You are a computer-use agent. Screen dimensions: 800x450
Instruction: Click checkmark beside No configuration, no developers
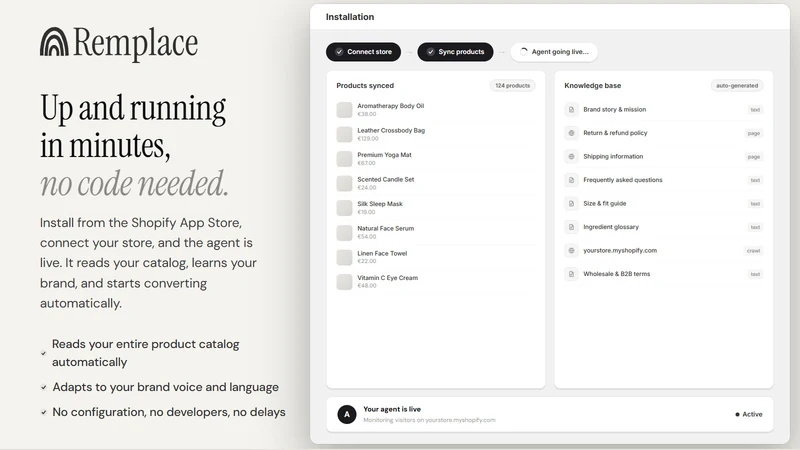[43, 412]
